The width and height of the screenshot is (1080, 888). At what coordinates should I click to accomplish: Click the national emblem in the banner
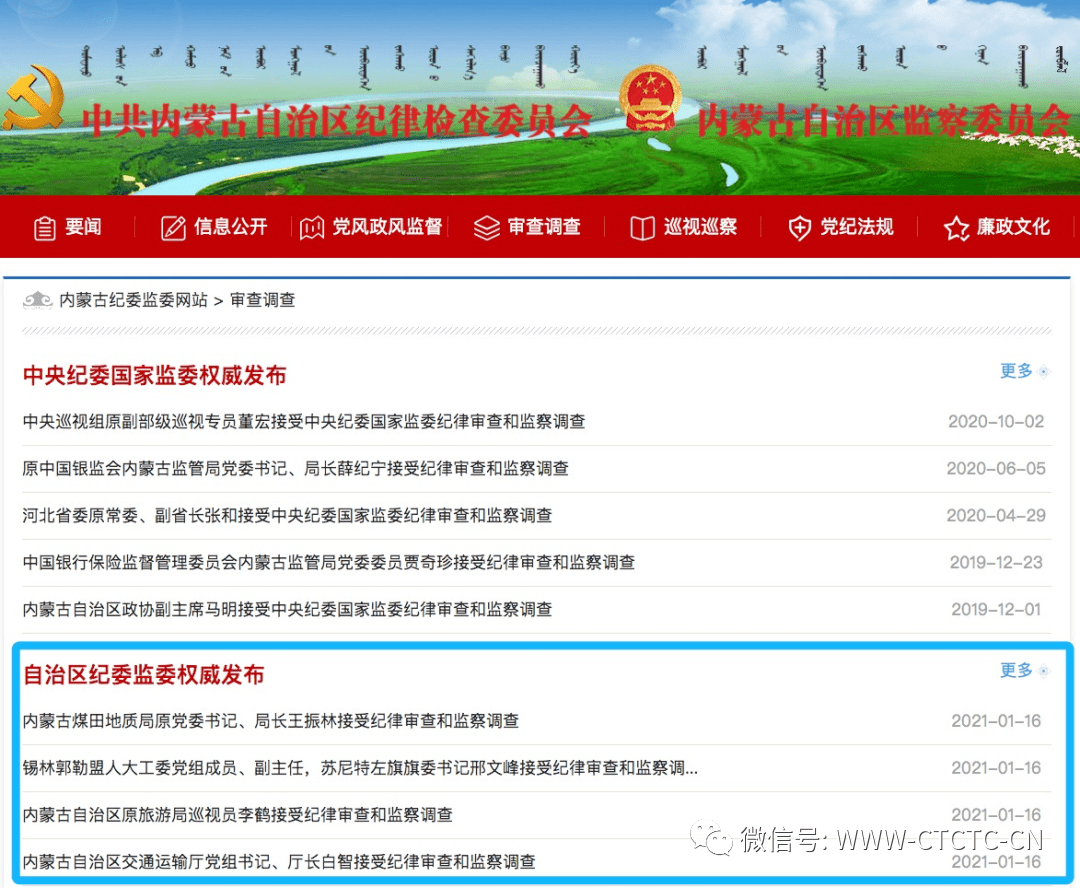point(650,99)
